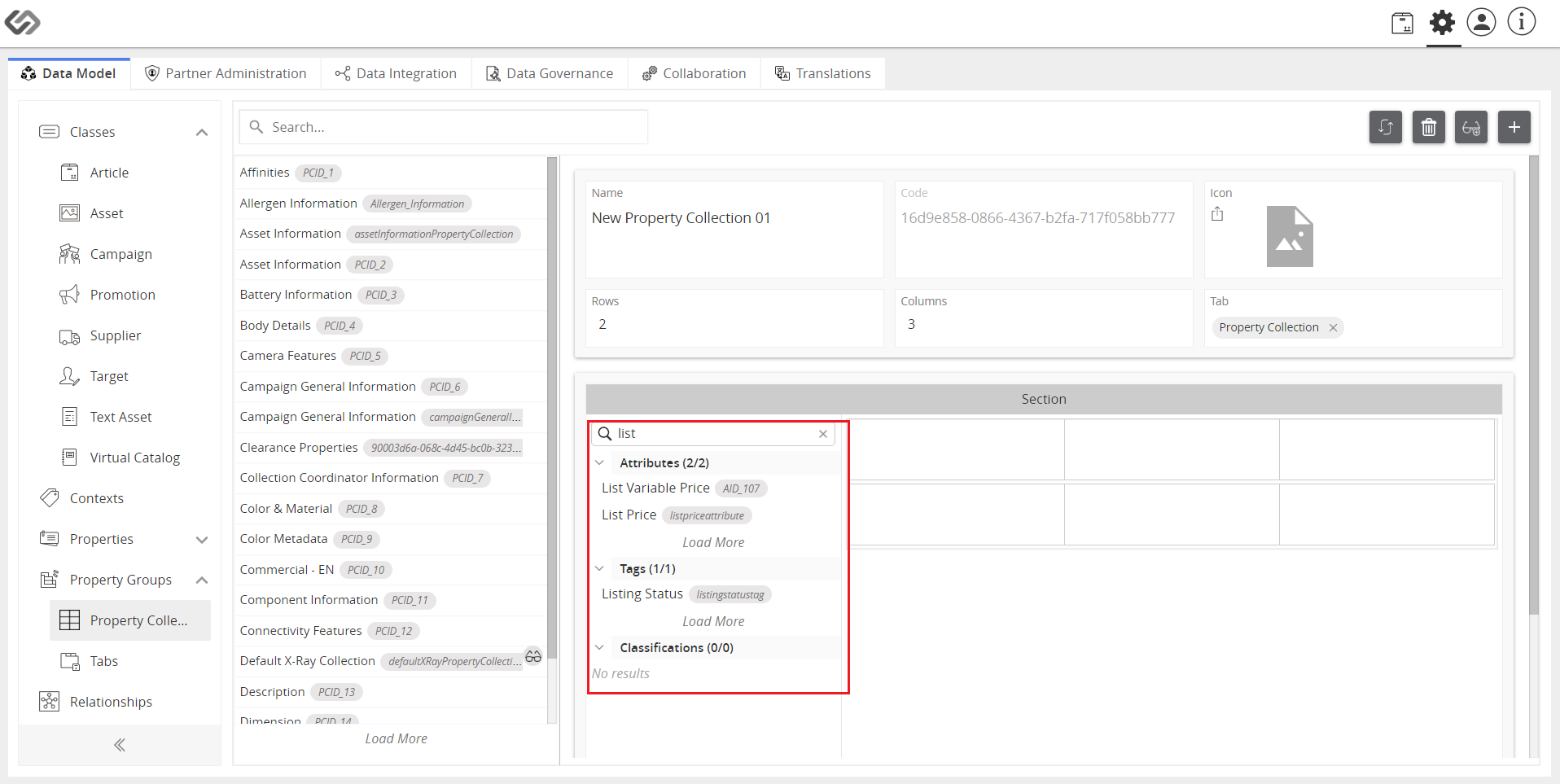
Task: Click the application logo icon
Action: tap(22, 22)
